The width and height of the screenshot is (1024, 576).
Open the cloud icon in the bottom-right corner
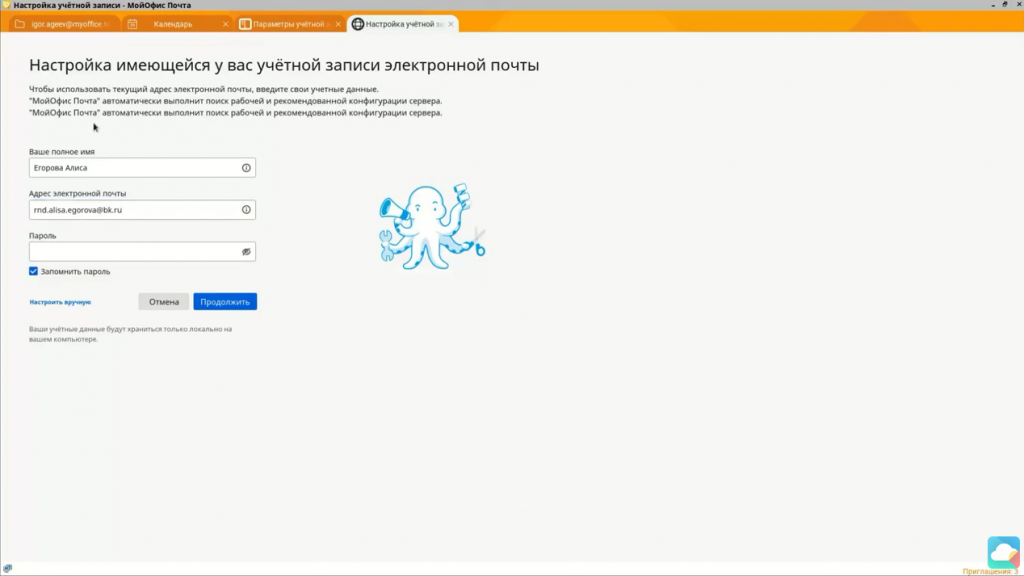pos(1004,552)
